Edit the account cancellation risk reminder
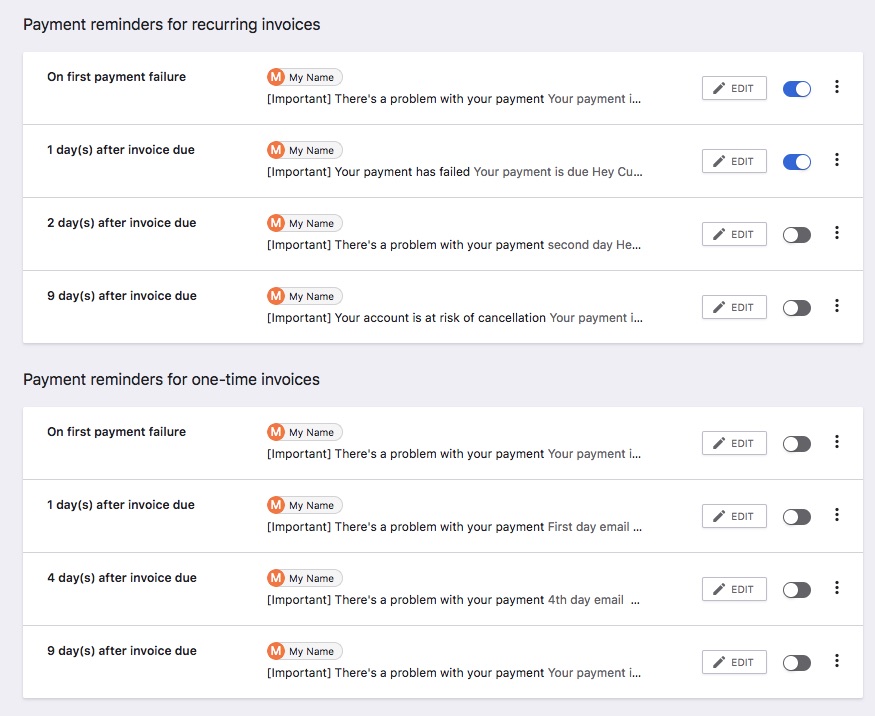 [734, 307]
